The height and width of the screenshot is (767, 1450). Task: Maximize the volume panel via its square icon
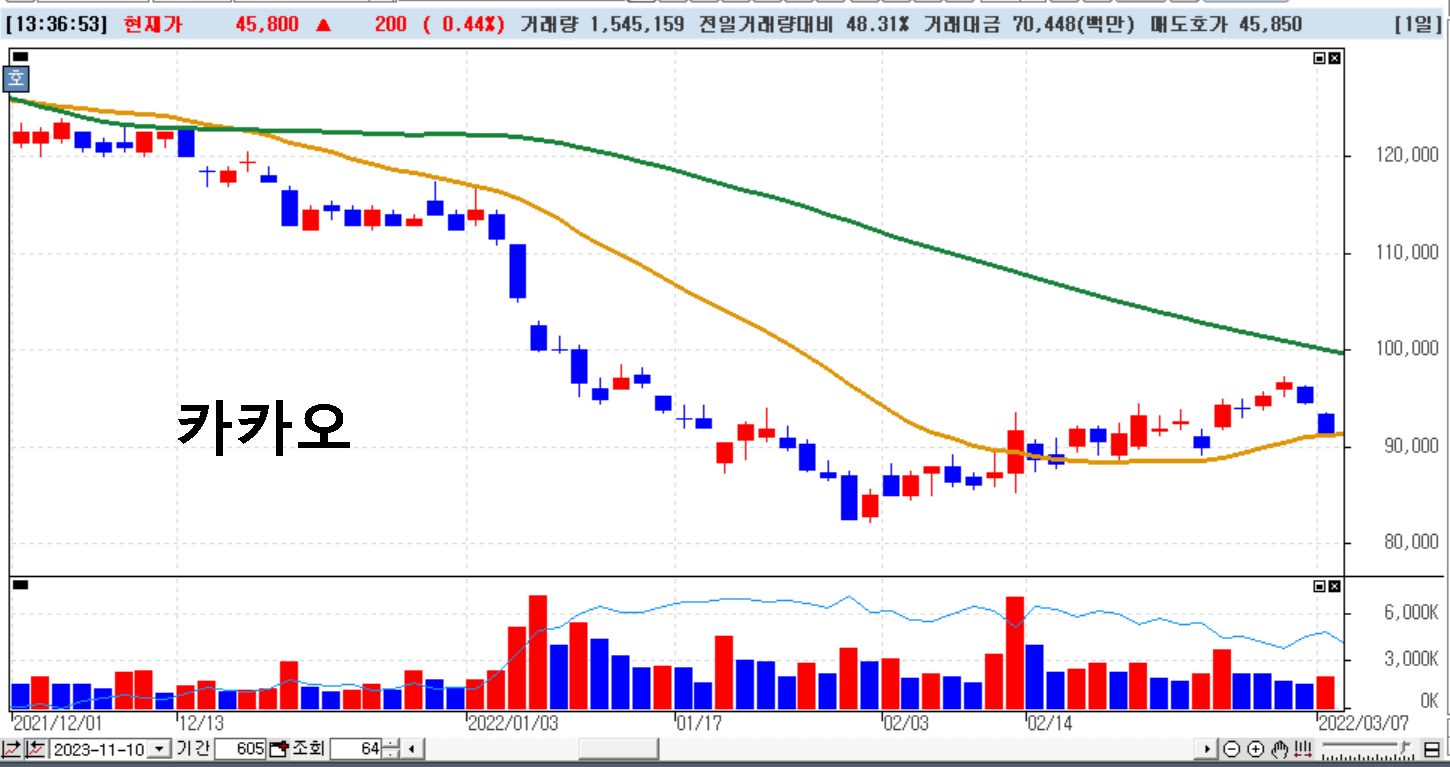click(x=1319, y=586)
